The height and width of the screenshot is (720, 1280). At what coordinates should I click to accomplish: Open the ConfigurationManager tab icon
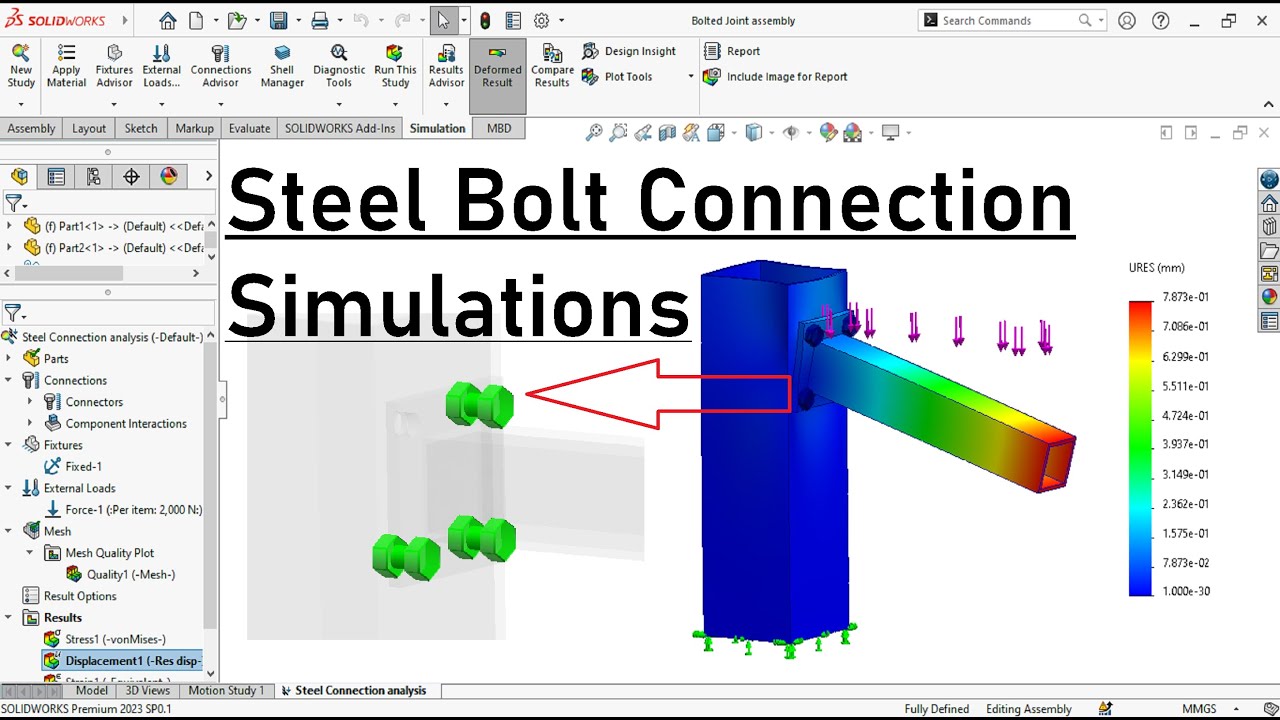pyautogui.click(x=93, y=176)
